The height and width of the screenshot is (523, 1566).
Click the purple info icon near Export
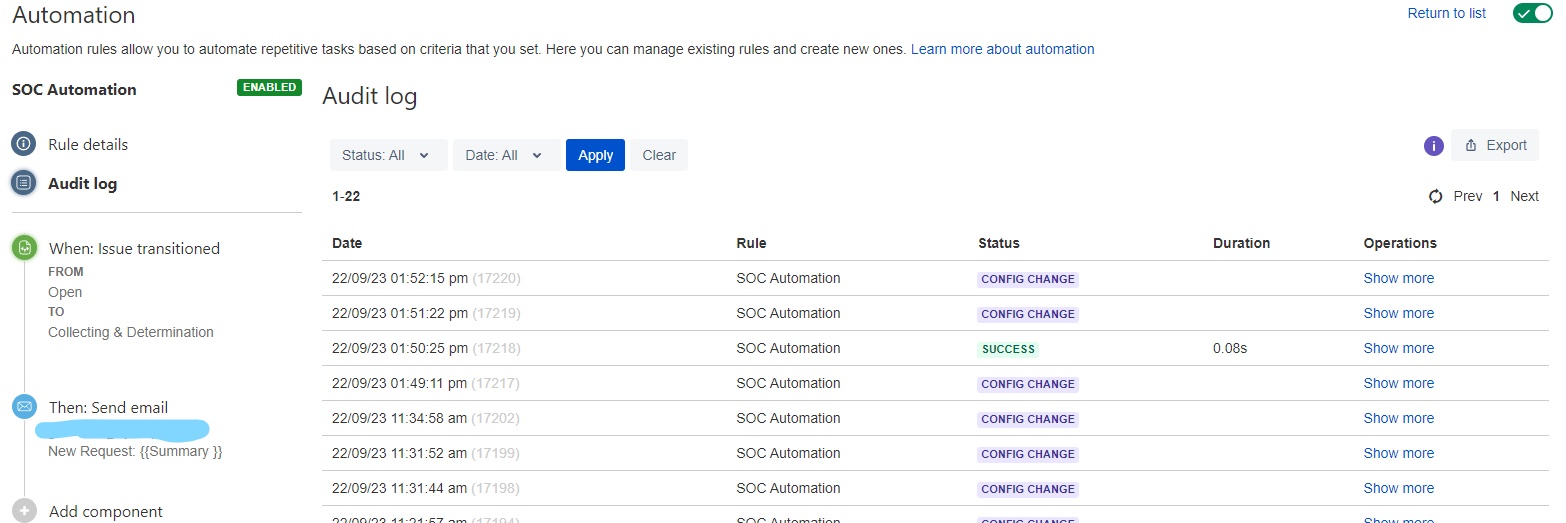(1433, 146)
